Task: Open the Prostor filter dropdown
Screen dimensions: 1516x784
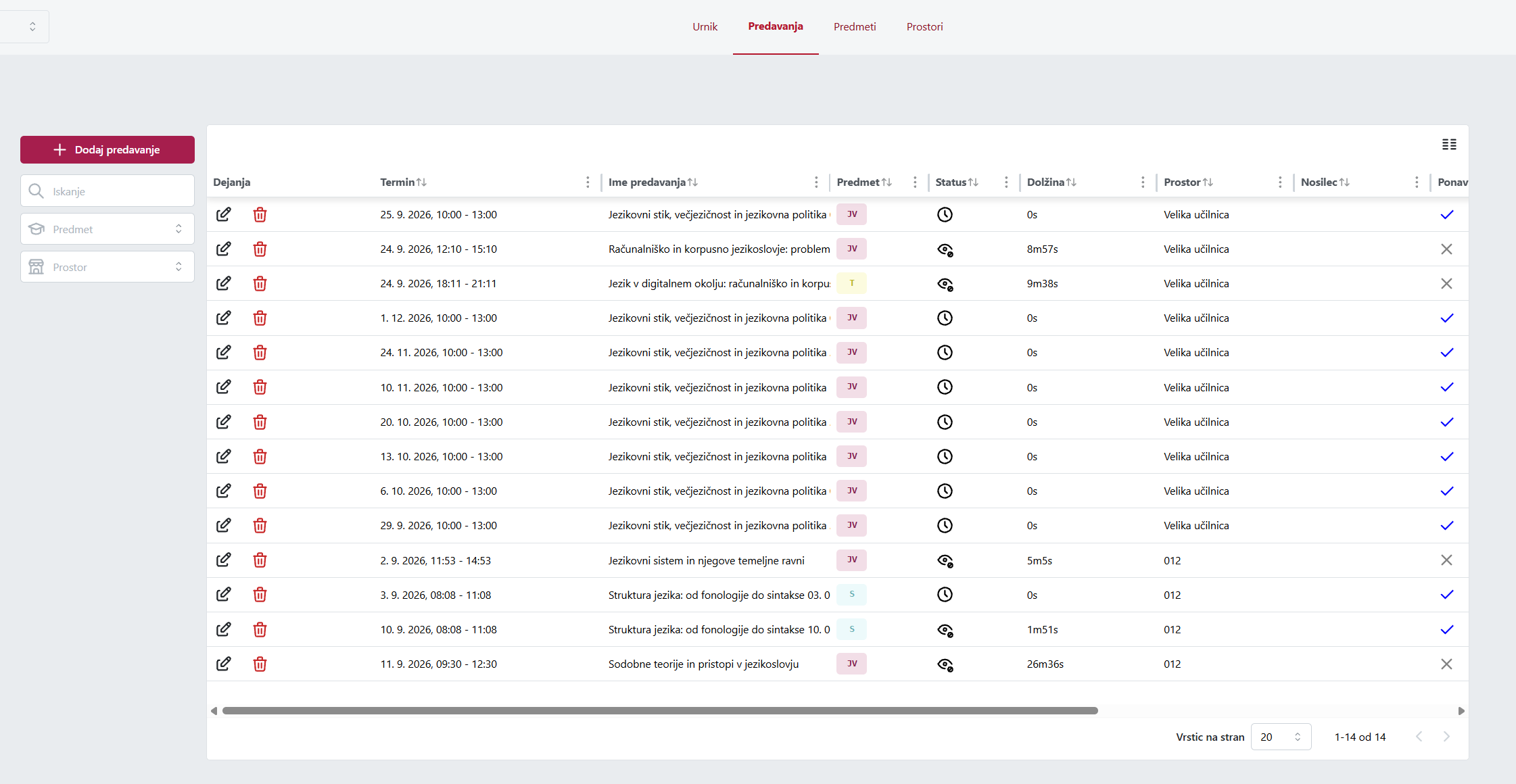Action: coord(108,267)
